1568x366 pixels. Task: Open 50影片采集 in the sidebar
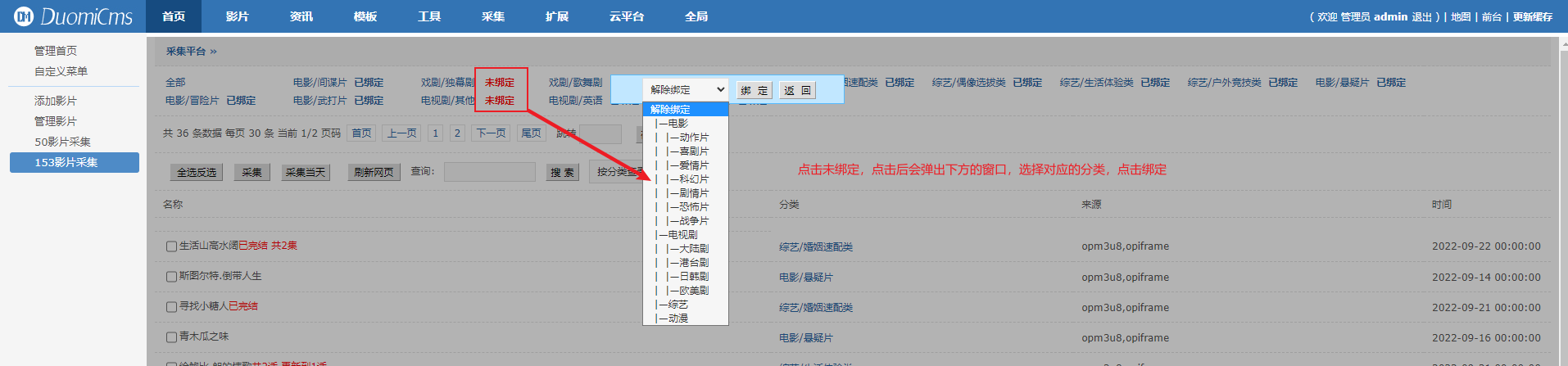(x=62, y=142)
